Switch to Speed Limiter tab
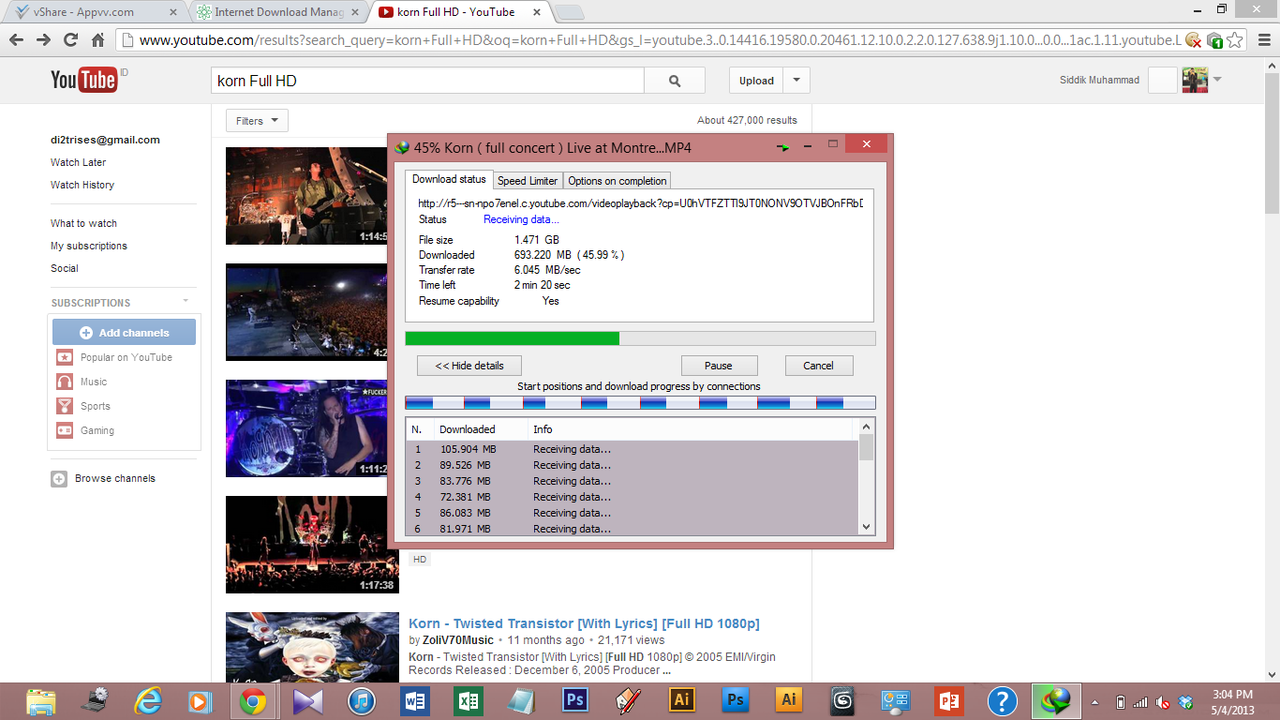Screen dimensions: 1280x720 pyautogui.click(x=527, y=181)
